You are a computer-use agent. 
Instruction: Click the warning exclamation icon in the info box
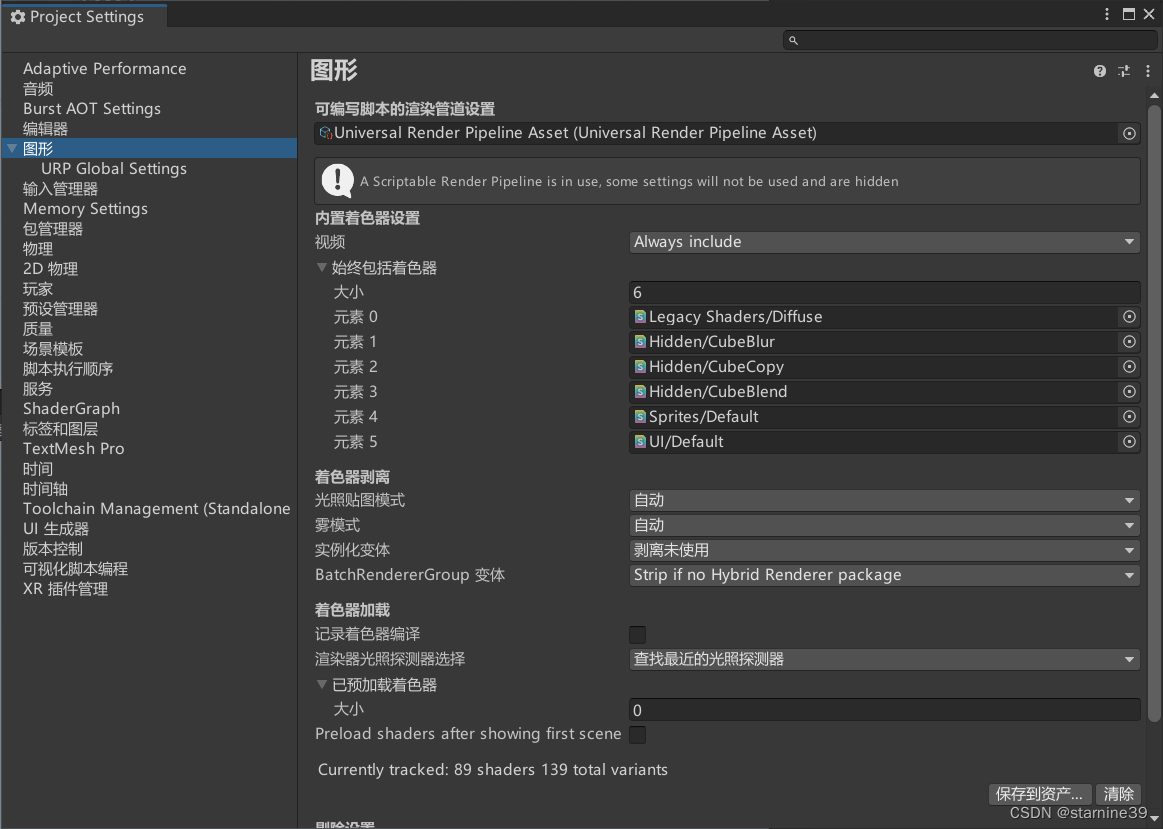pos(337,181)
